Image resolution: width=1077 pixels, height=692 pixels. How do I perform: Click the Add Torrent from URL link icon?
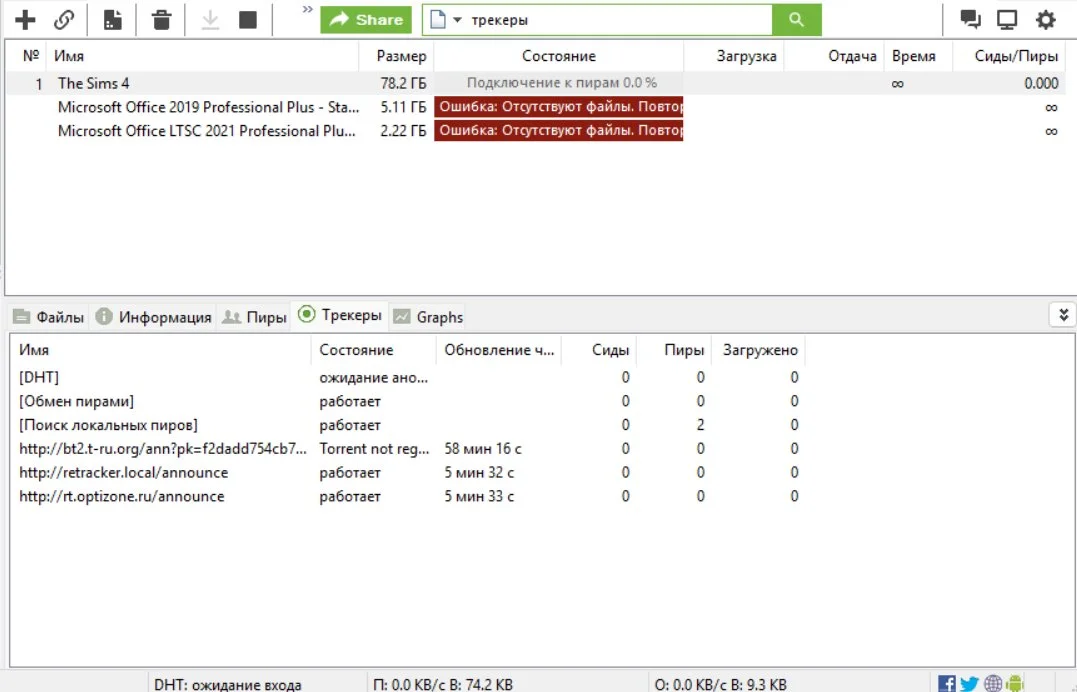tap(64, 19)
